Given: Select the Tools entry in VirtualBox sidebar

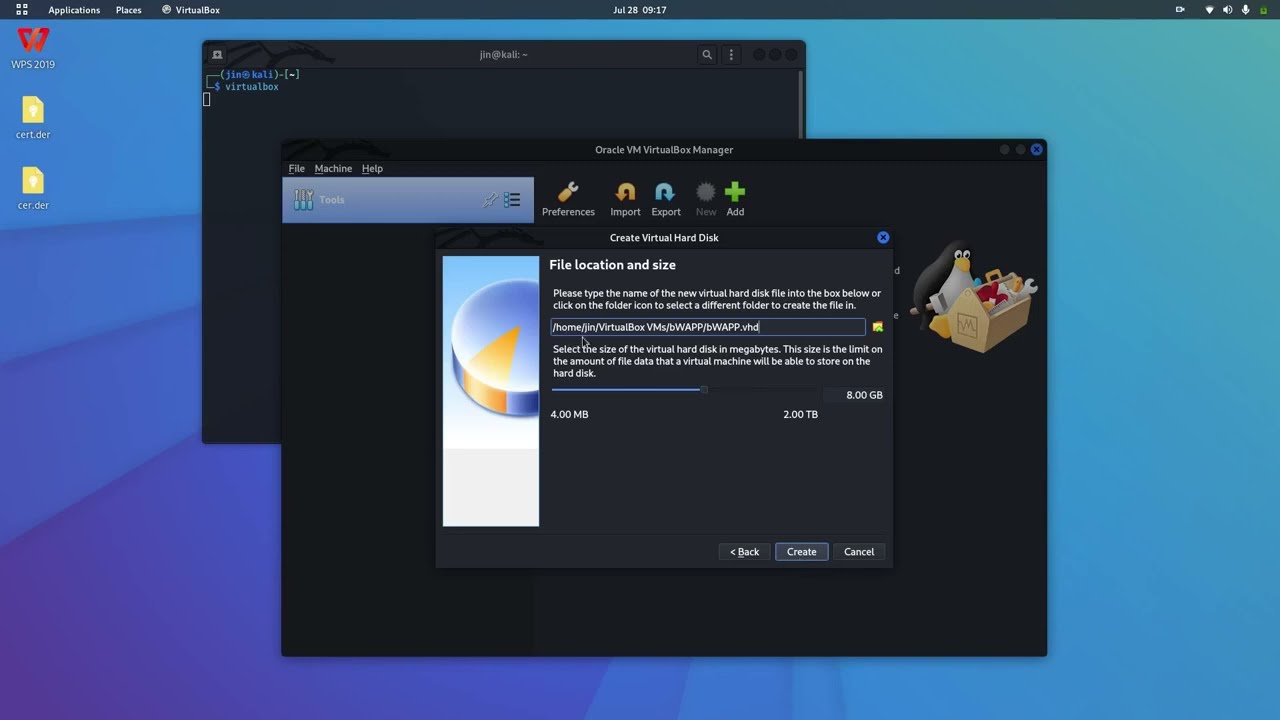Looking at the screenshot, I should 408,200.
